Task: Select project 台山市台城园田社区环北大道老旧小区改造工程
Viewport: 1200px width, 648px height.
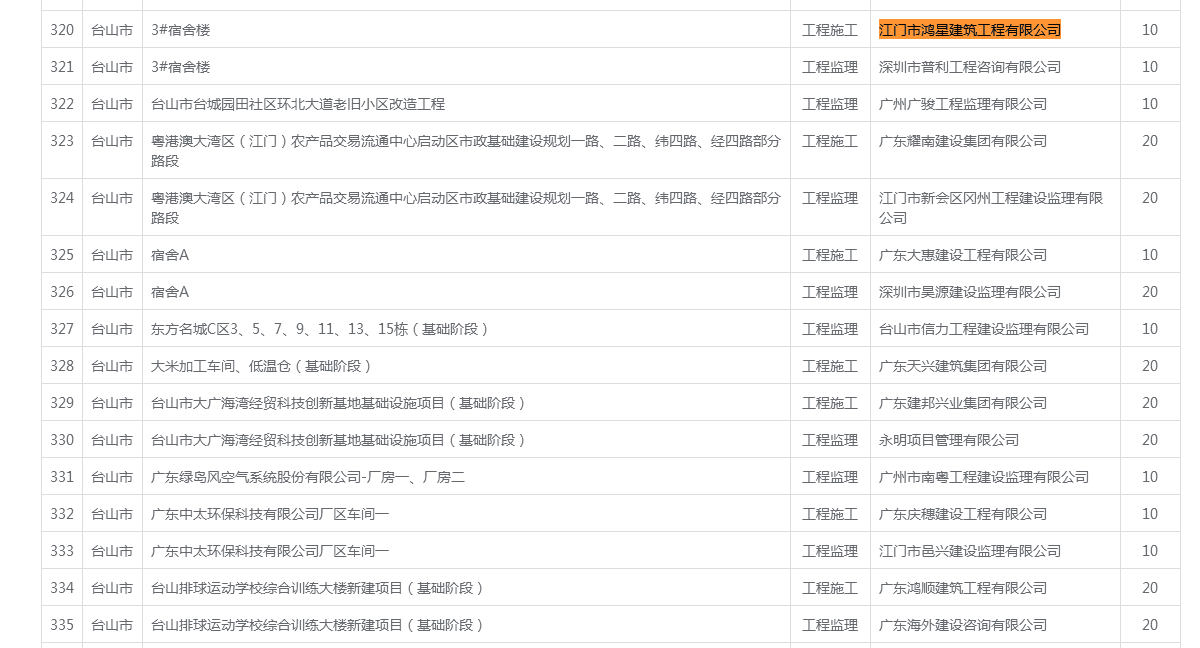Action: [x=298, y=104]
